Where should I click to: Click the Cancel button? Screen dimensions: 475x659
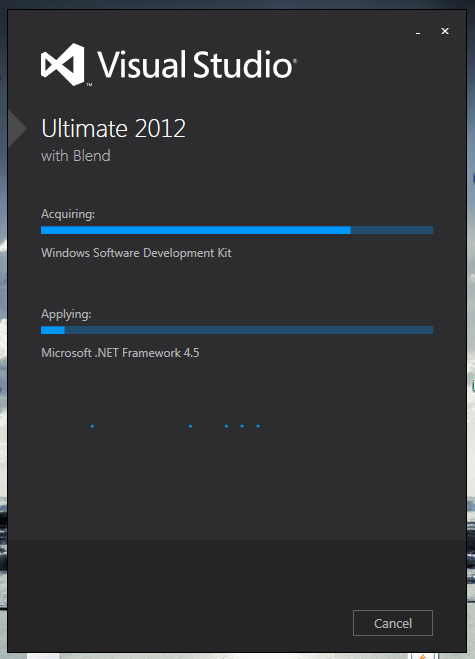point(393,623)
